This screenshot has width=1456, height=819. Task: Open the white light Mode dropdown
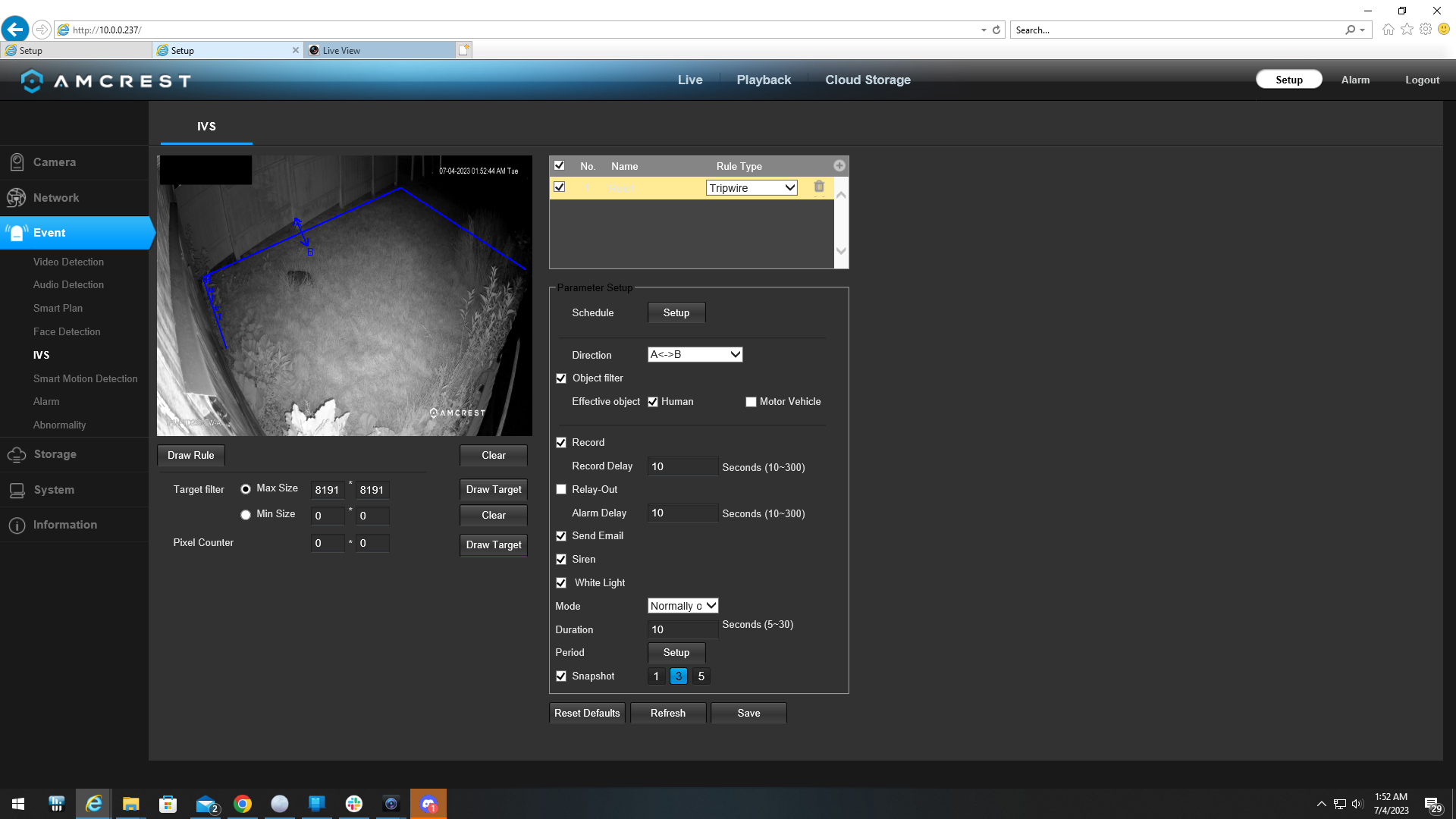tap(683, 606)
